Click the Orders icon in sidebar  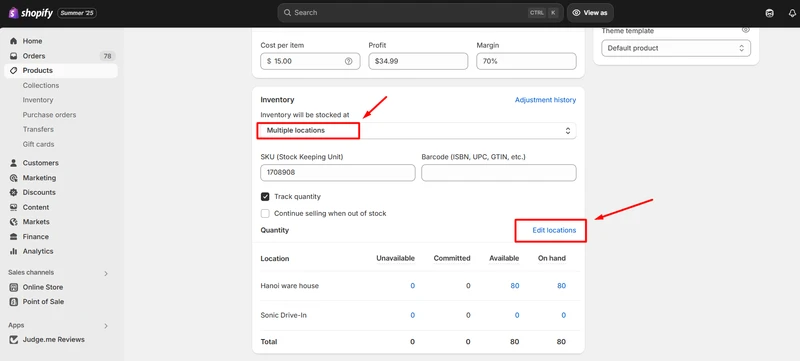tap(14, 56)
